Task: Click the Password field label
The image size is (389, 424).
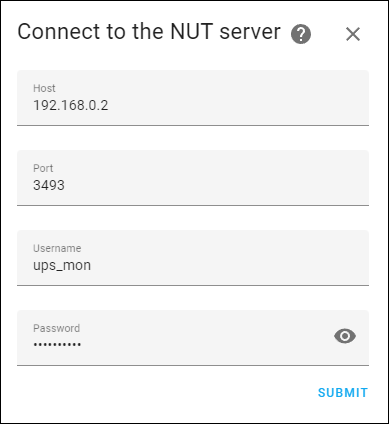Action: pyautogui.click(x=56, y=328)
